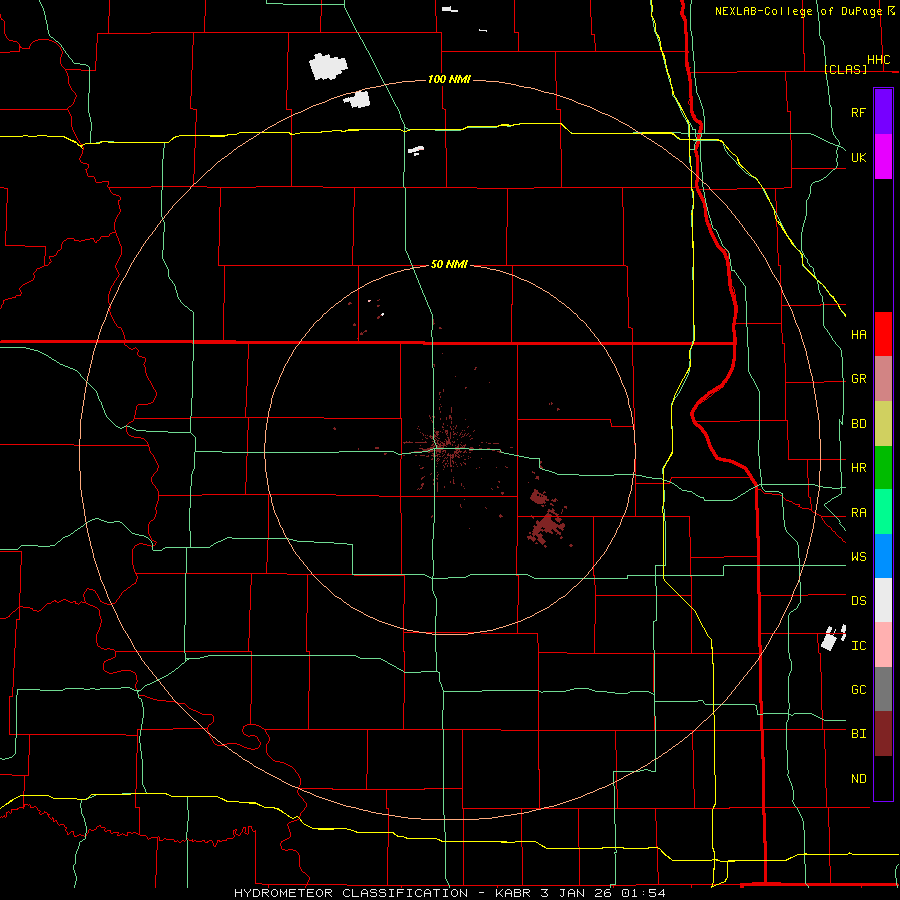Click the HR legend label
The image size is (900, 900).
[858, 468]
